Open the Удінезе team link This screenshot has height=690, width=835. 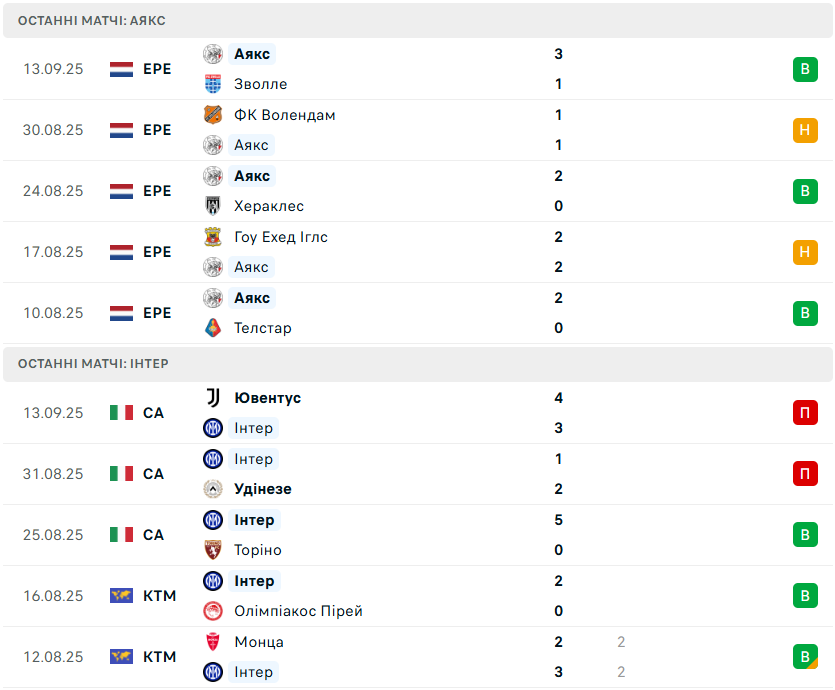(263, 489)
